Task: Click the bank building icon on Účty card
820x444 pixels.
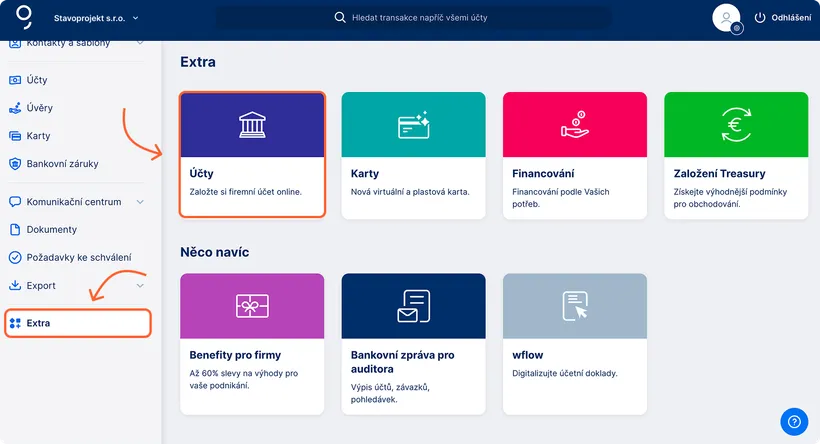Action: coord(252,125)
